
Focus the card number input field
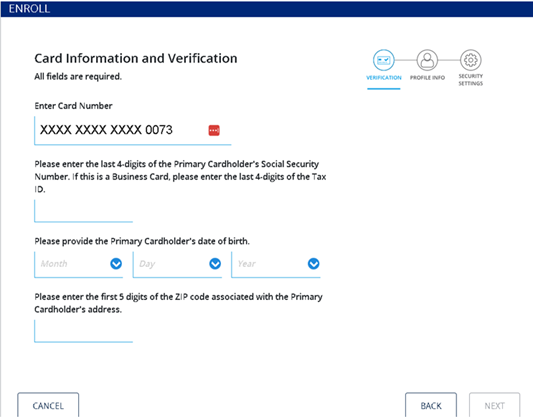tap(133, 131)
